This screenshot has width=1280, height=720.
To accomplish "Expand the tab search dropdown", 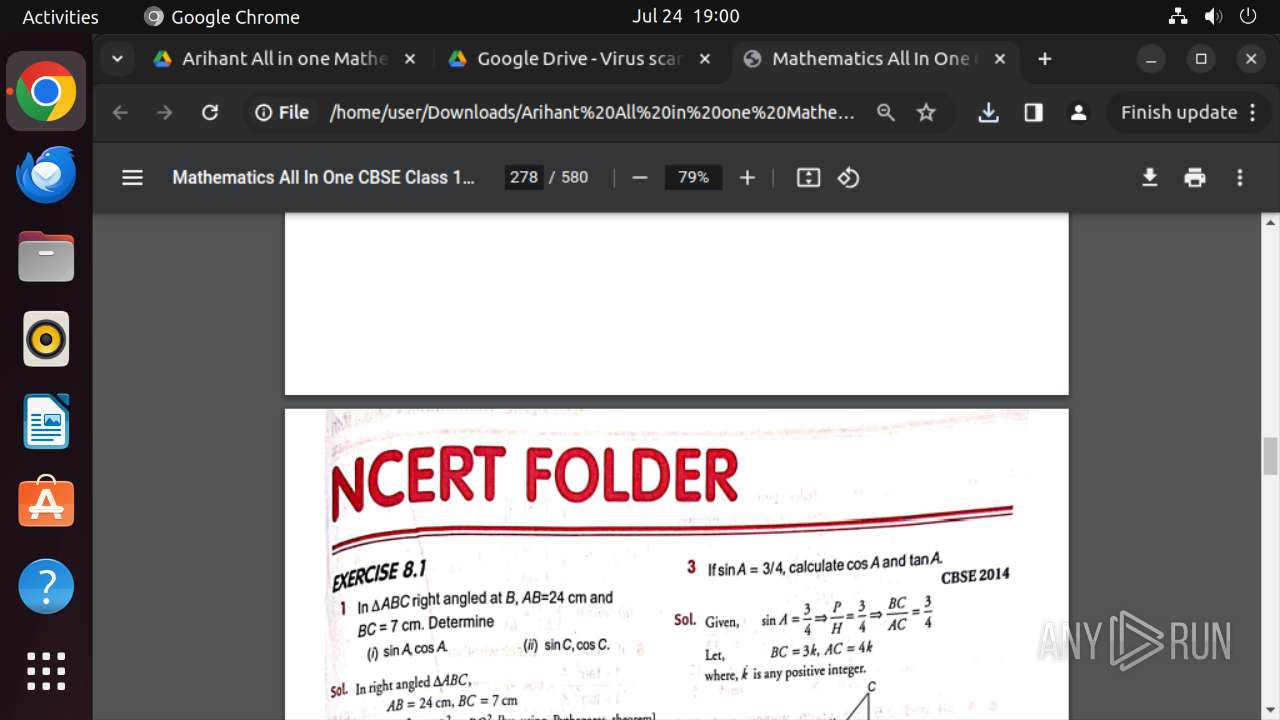I will (117, 59).
